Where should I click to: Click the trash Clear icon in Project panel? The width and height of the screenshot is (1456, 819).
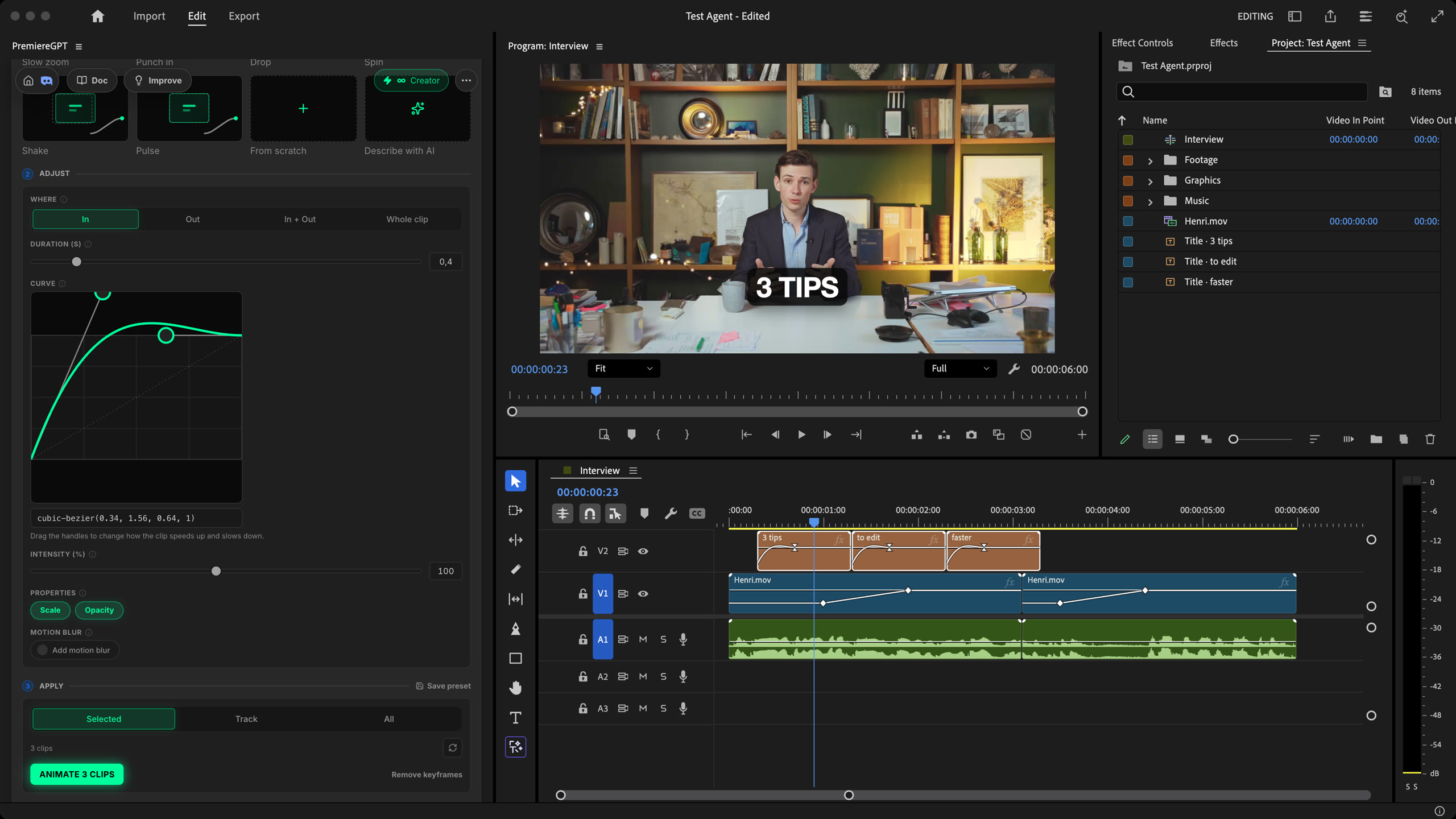[1430, 439]
